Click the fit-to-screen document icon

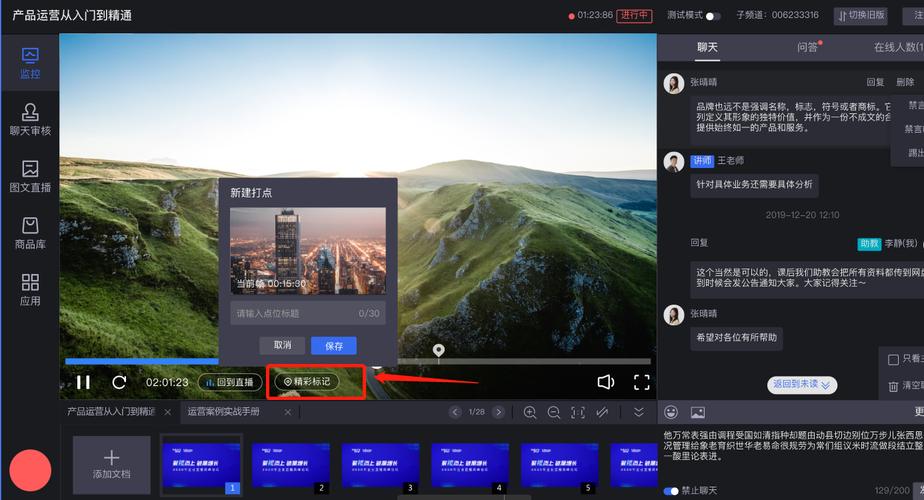point(578,412)
